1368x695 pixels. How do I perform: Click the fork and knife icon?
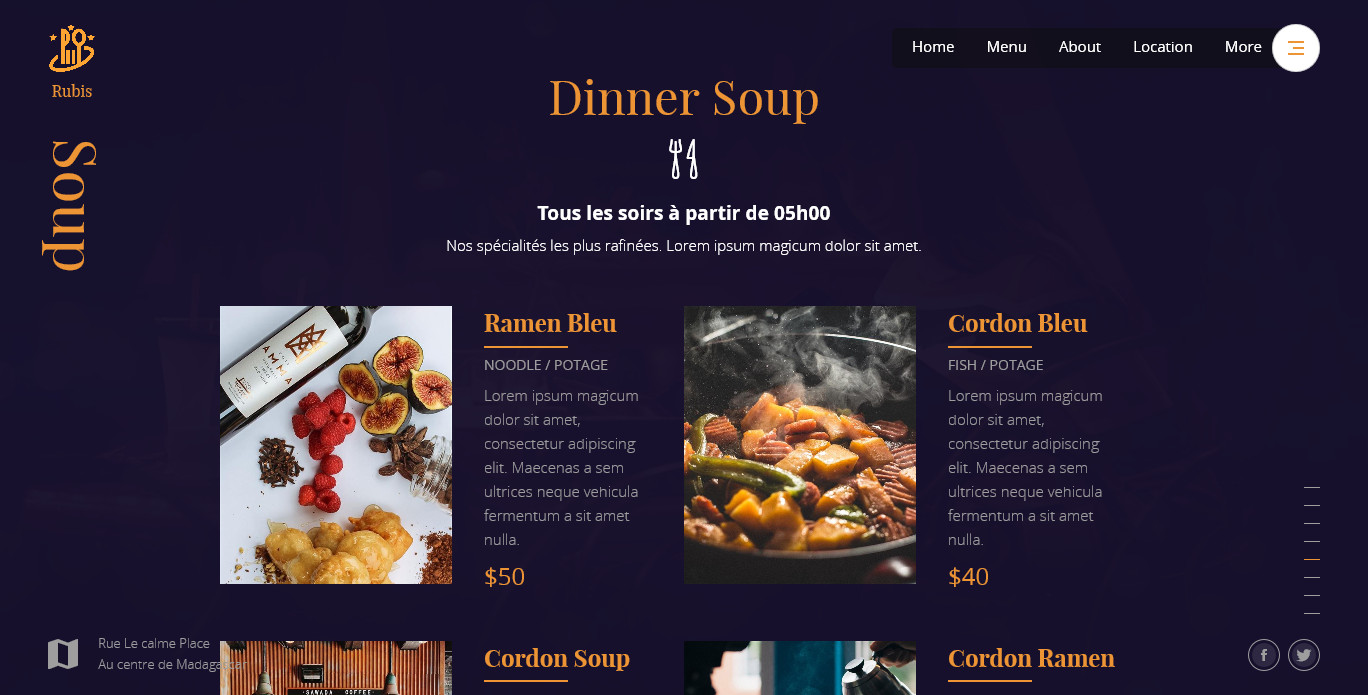(x=684, y=159)
